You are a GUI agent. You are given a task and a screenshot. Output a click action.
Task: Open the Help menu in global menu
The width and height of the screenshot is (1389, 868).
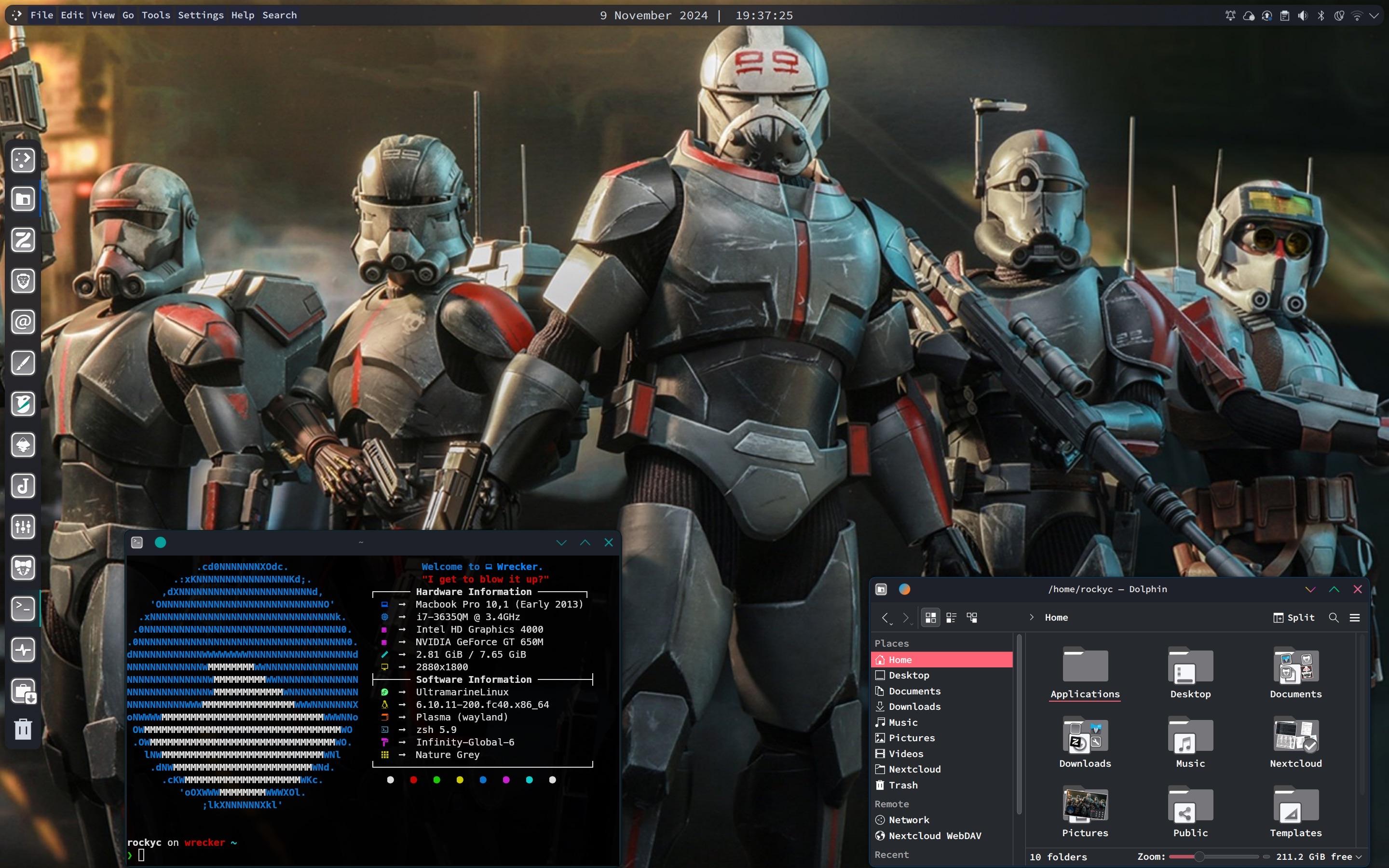(243, 15)
